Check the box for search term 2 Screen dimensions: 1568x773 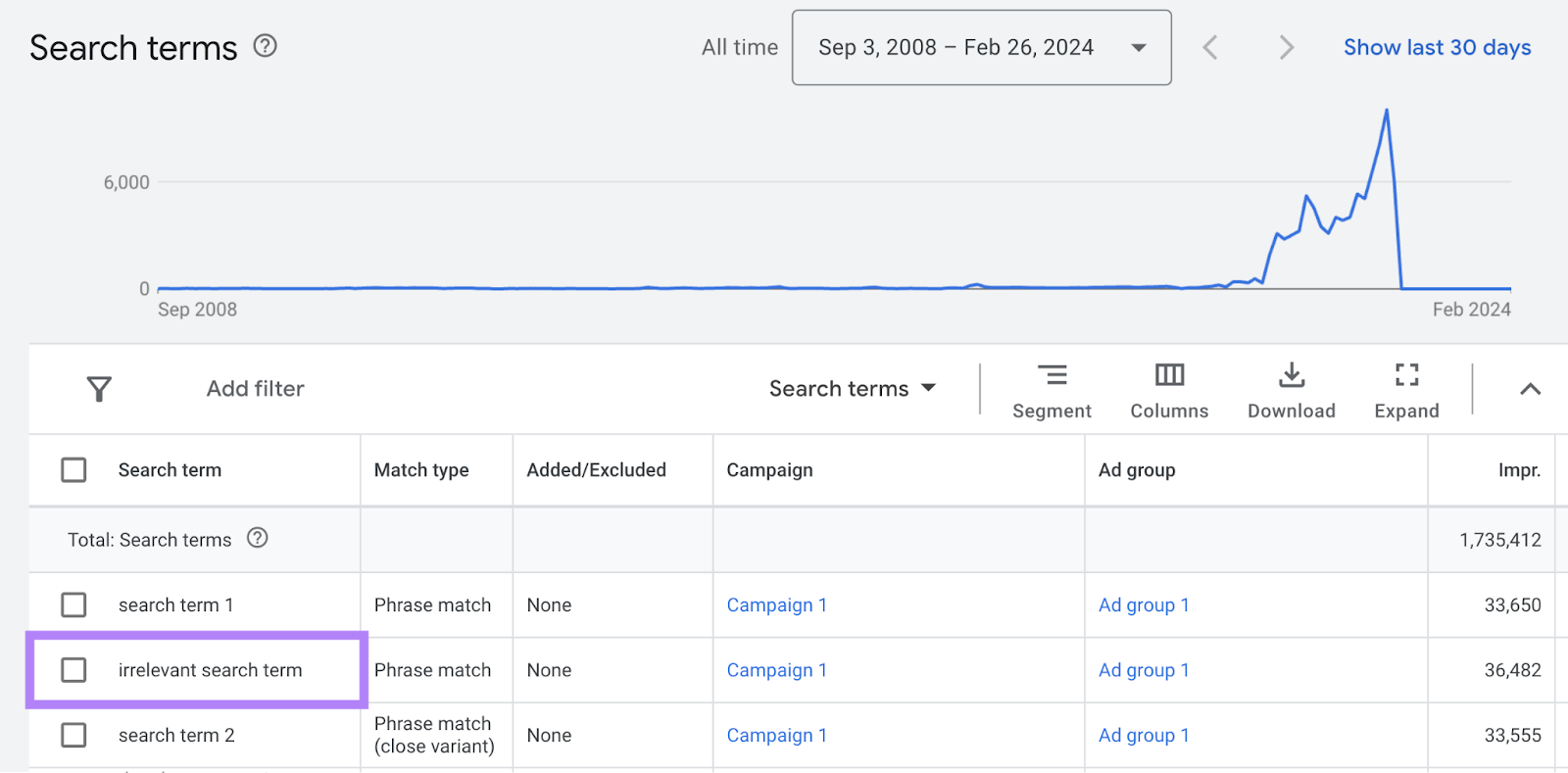[73, 735]
